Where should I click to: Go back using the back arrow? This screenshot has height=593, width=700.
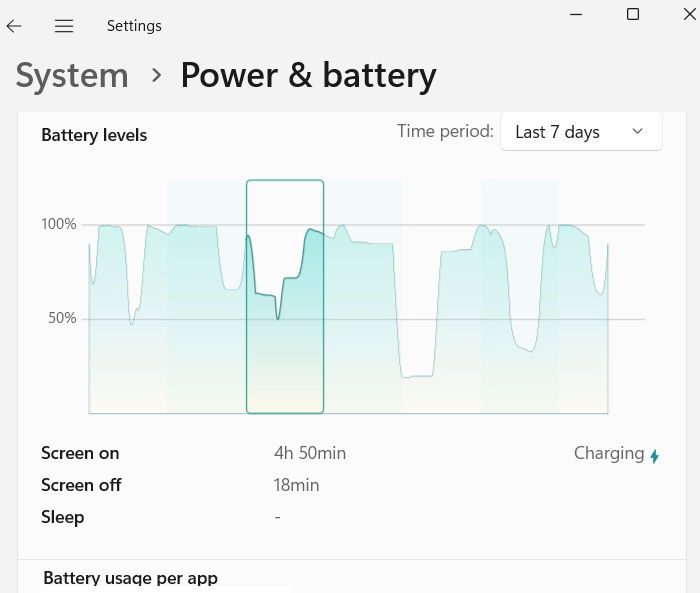tap(14, 26)
